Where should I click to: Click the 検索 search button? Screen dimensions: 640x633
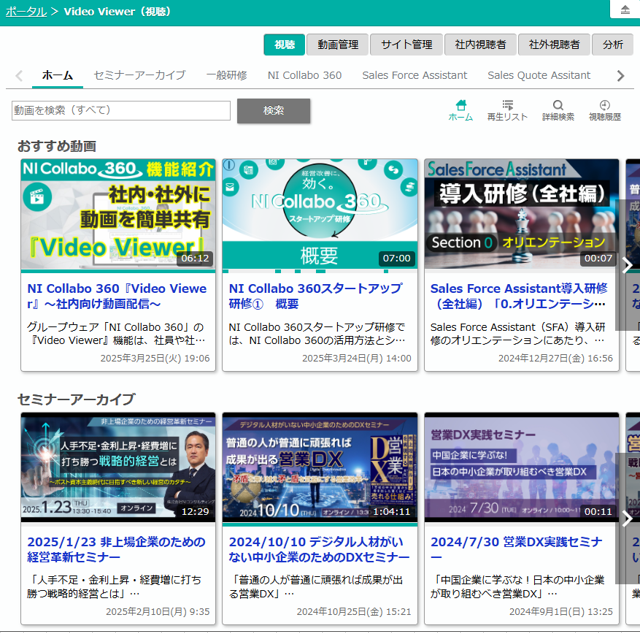point(273,111)
